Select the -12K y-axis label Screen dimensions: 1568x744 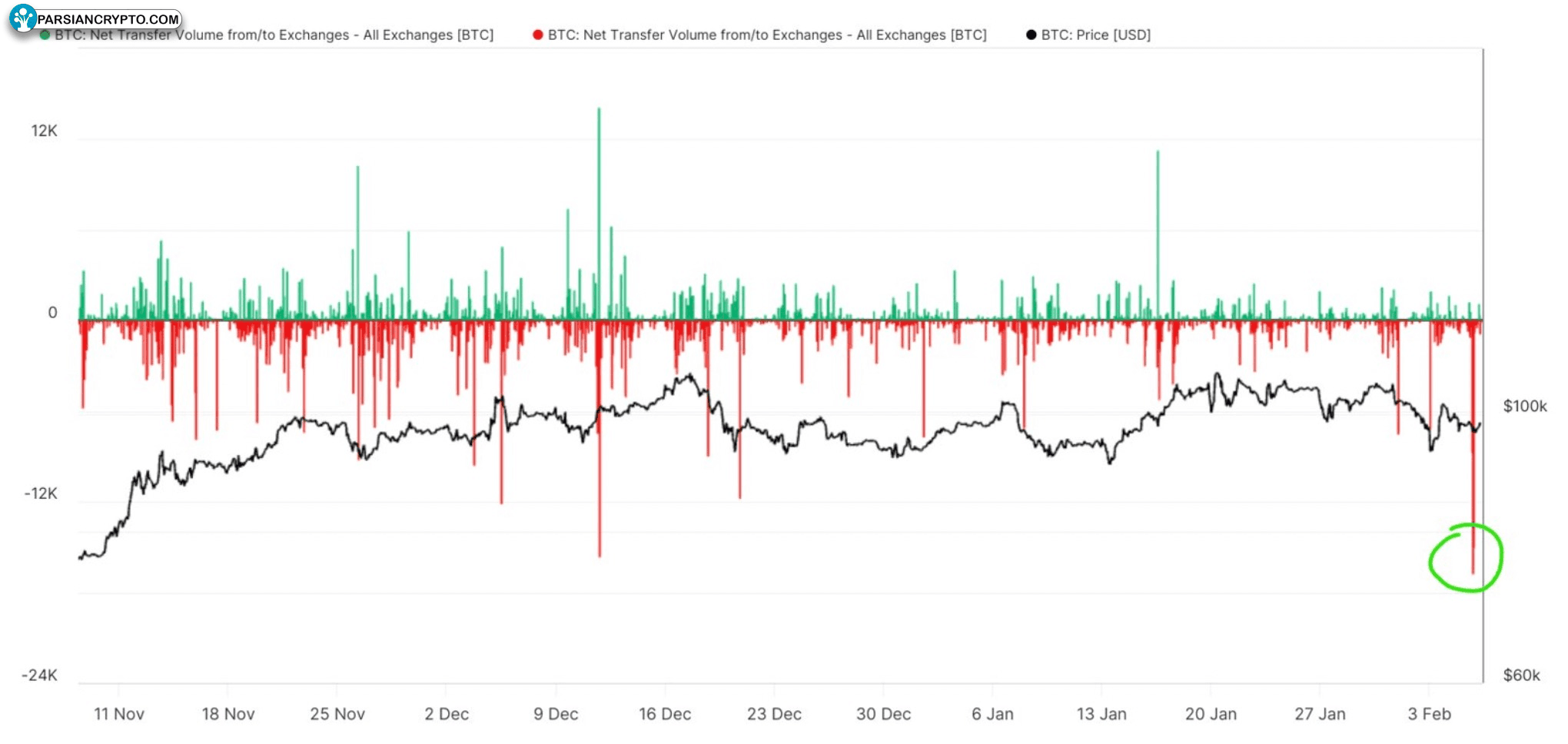pyautogui.click(x=41, y=493)
